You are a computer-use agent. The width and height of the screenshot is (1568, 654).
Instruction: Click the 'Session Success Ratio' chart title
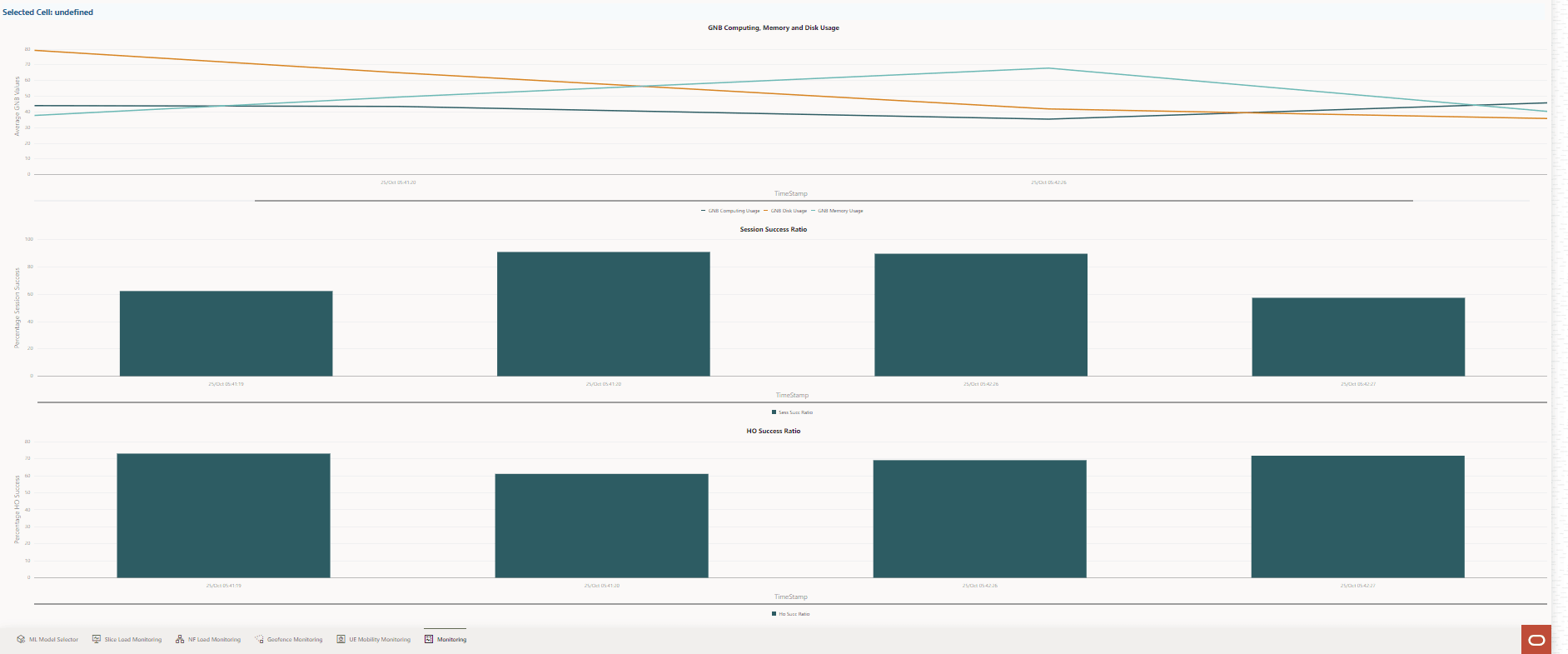click(774, 229)
